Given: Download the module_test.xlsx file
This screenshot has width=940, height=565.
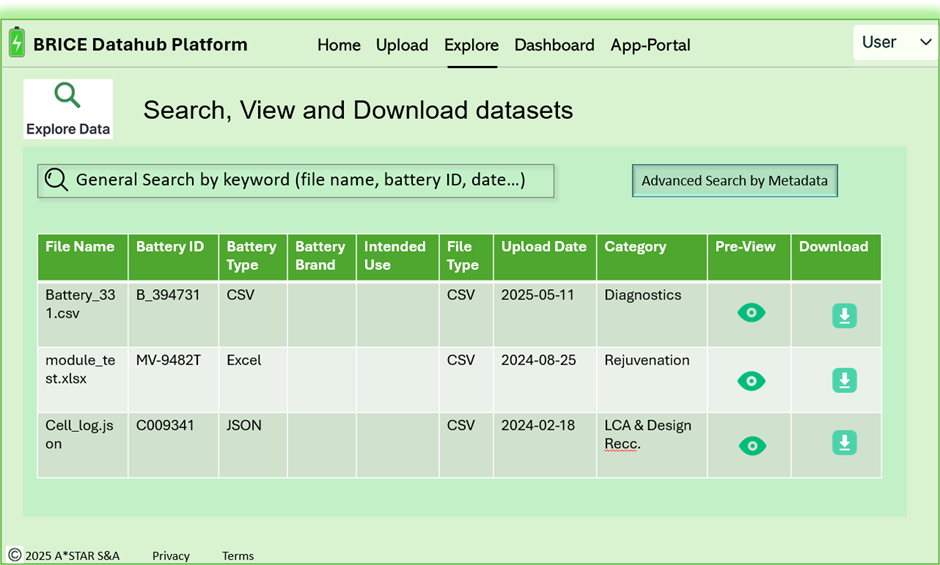Looking at the screenshot, I should [x=844, y=380].
